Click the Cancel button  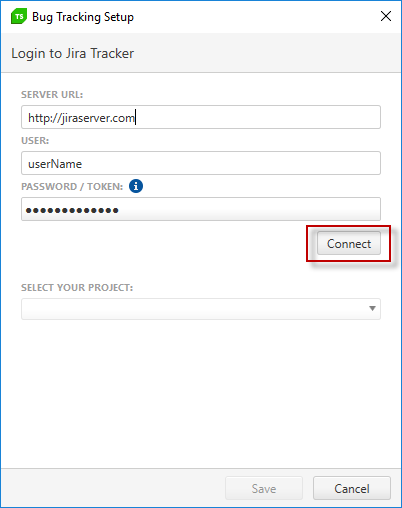(352, 488)
